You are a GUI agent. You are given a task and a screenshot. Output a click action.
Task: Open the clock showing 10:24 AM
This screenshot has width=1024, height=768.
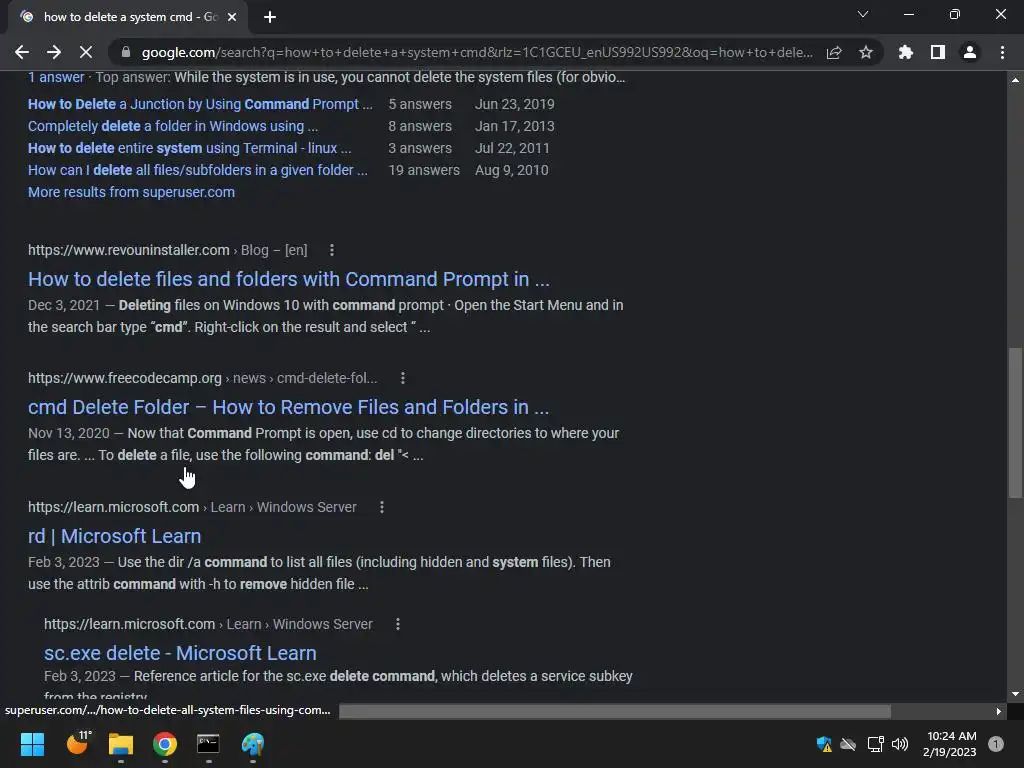coord(951,744)
